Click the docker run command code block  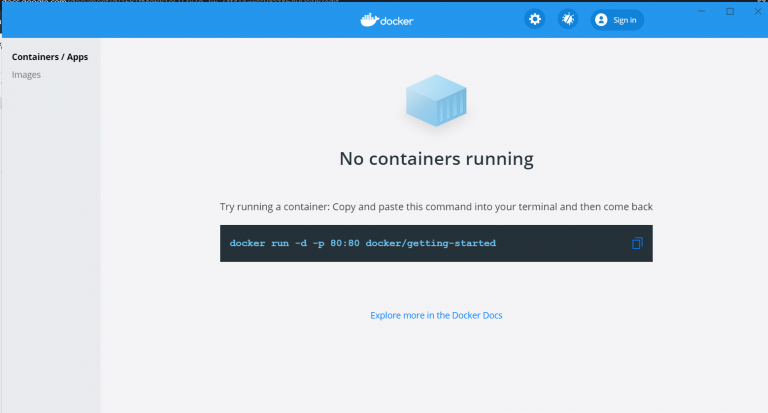click(x=436, y=243)
